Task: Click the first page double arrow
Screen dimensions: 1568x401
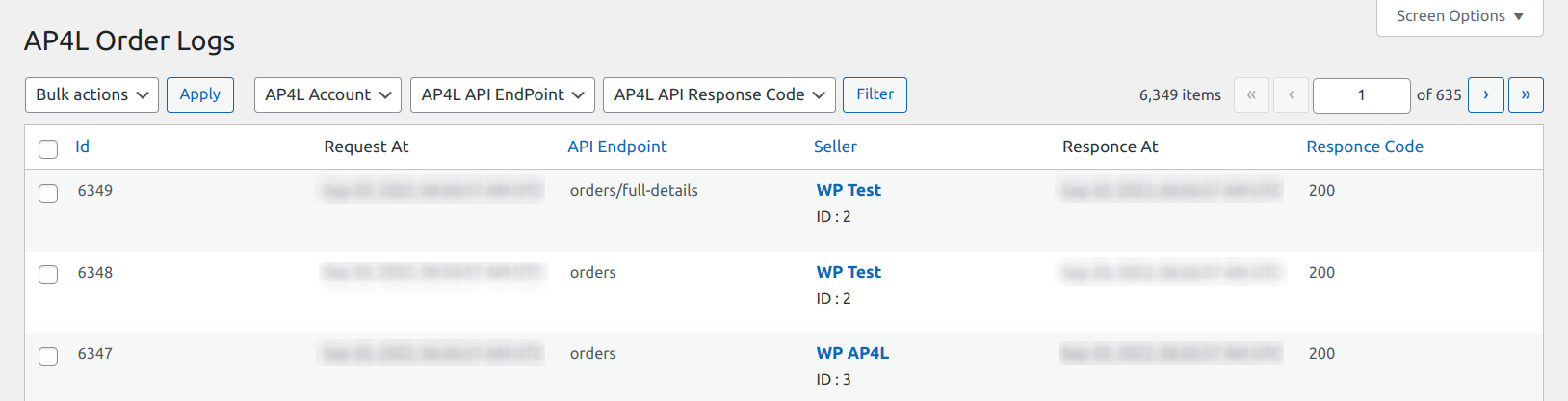Action: (1251, 94)
